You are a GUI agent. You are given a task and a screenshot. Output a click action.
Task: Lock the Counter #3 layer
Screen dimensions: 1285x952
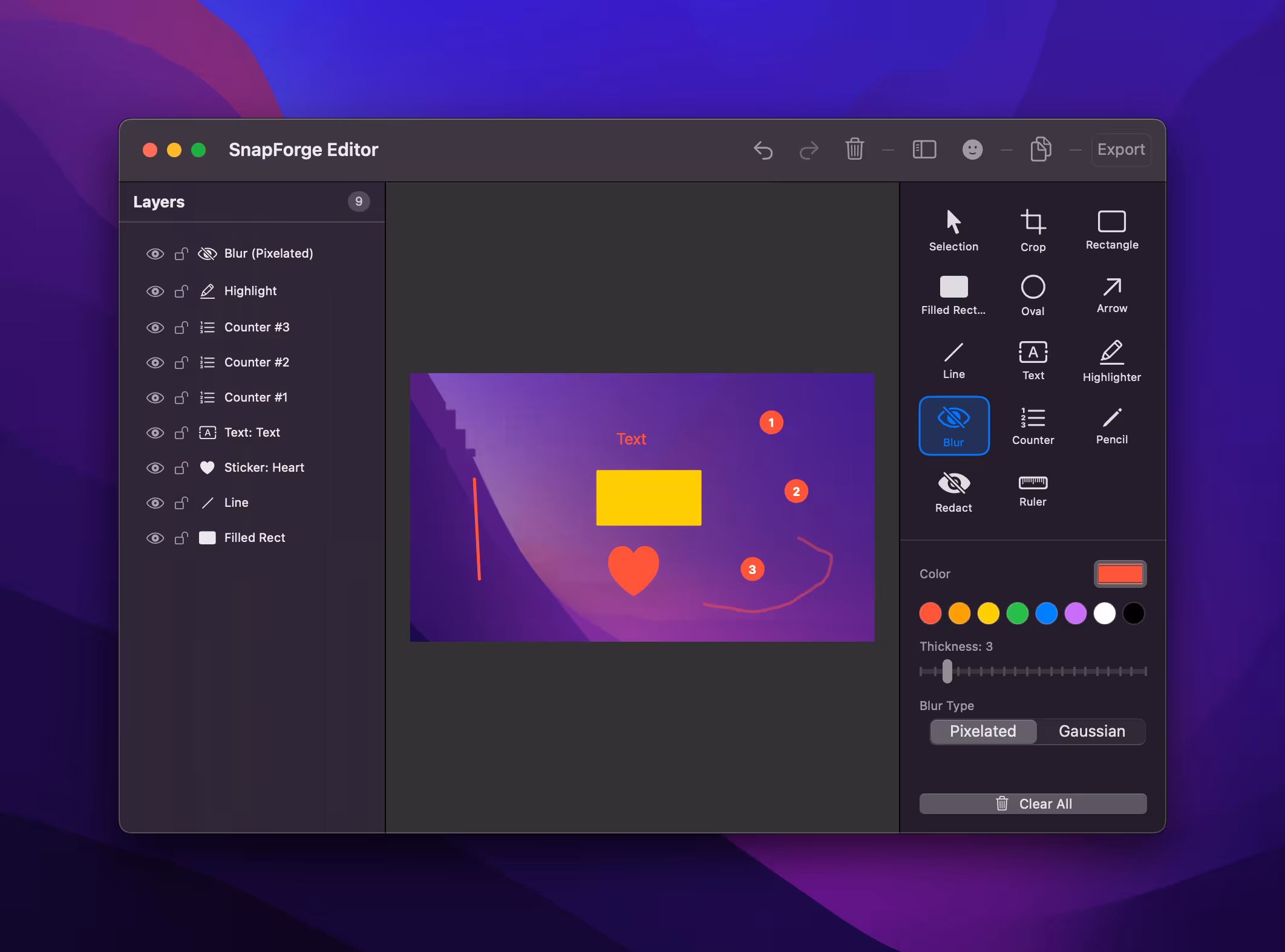181,327
